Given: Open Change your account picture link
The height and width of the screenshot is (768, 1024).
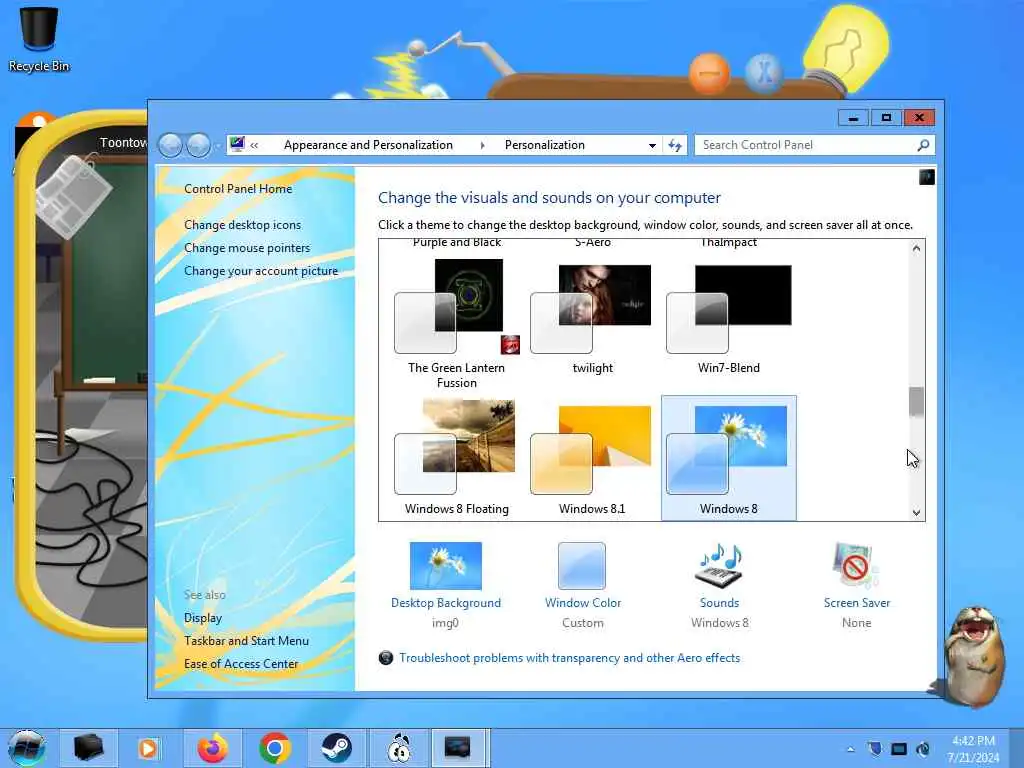Looking at the screenshot, I should [x=261, y=270].
